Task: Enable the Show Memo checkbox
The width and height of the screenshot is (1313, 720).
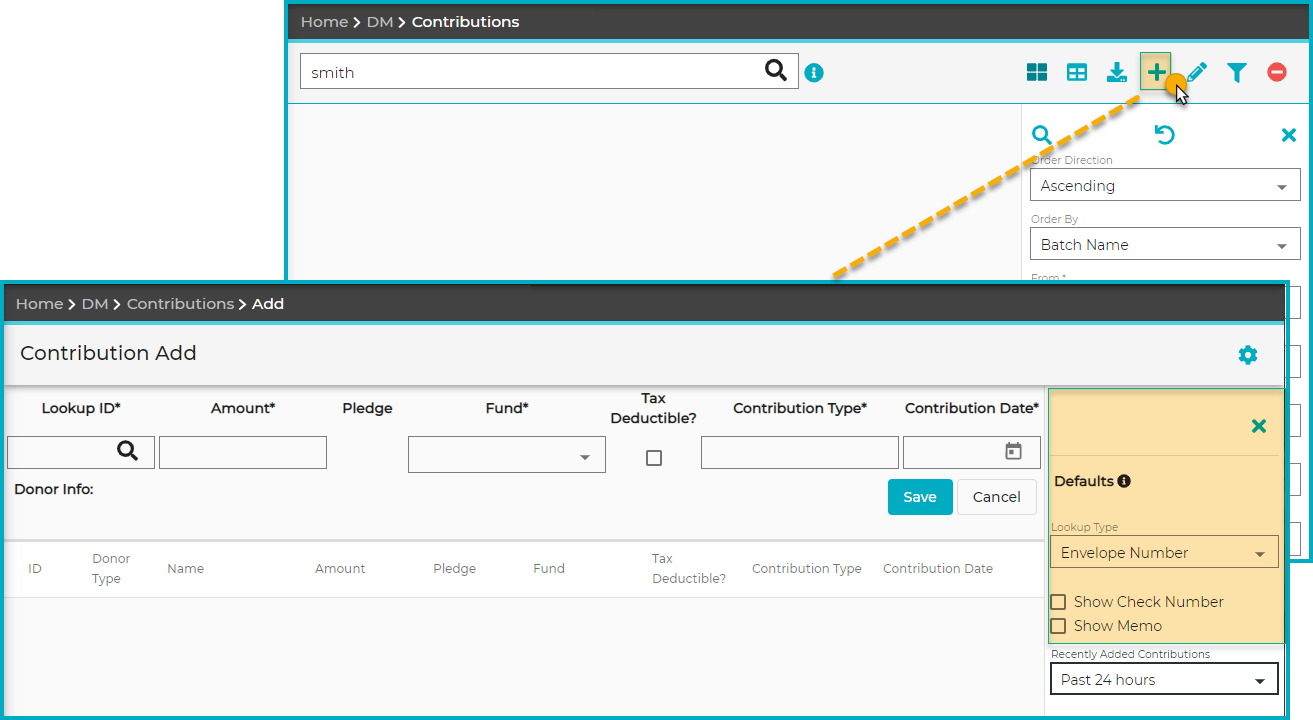Action: tap(1058, 626)
